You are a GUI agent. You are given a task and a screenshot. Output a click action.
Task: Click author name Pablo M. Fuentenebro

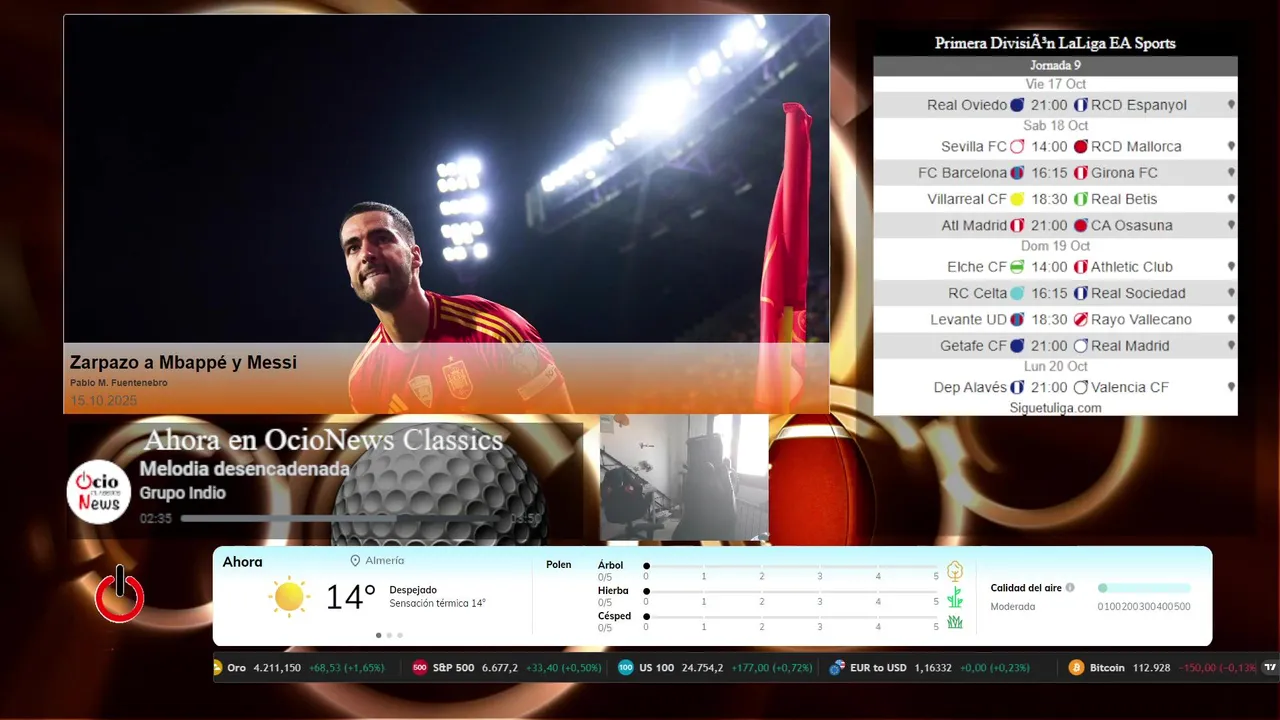119,383
